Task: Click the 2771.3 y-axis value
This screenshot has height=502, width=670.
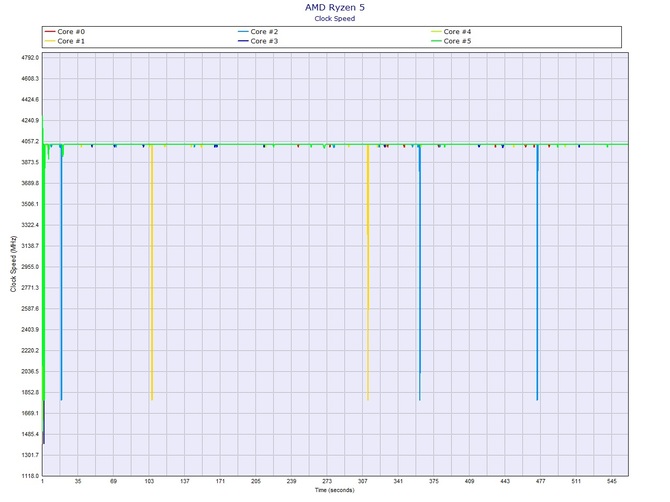Action: pos(30,288)
